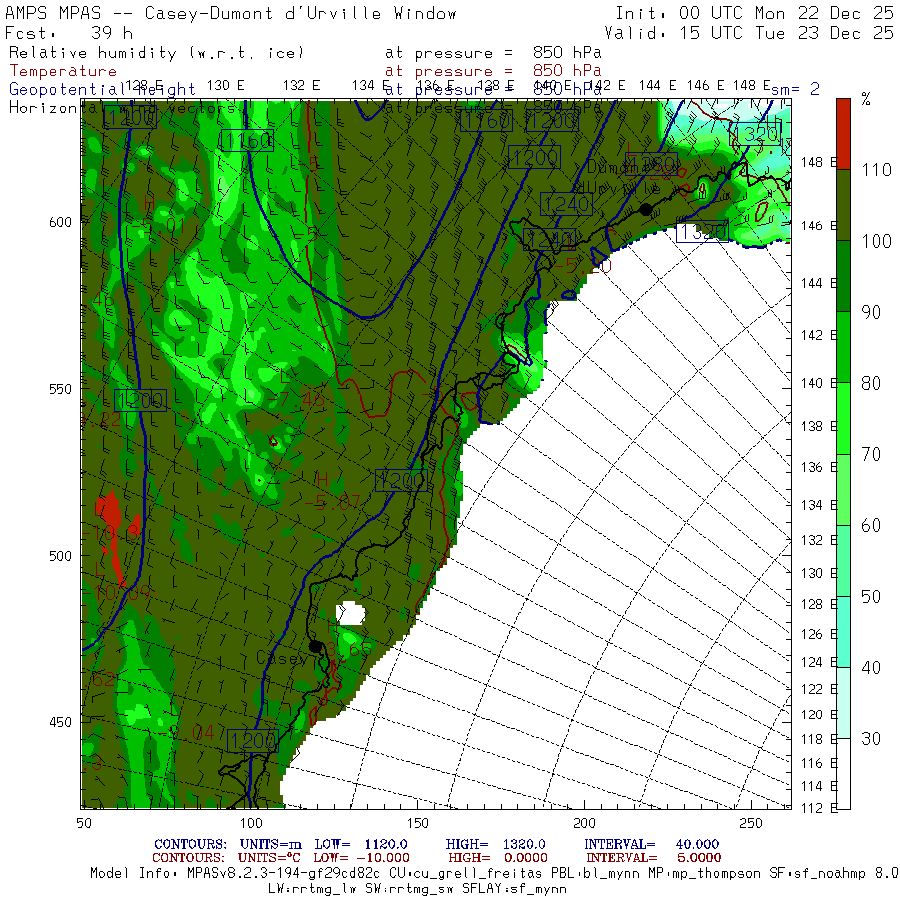Click the 'Fcst: 39 h' forecast hour text
This screenshot has height=900, width=900.
pos(69,33)
